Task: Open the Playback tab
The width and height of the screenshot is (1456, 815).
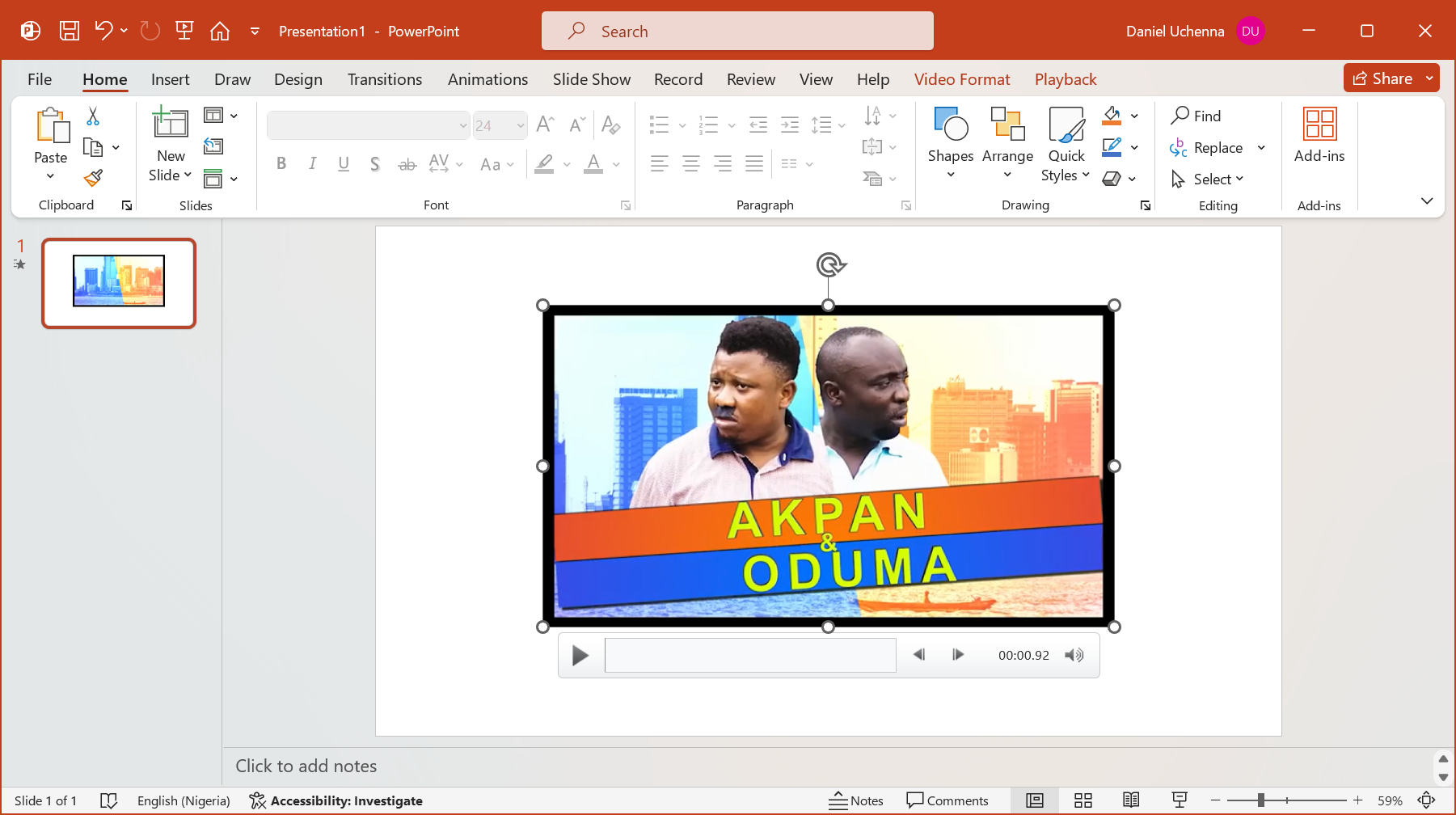Action: click(1065, 79)
